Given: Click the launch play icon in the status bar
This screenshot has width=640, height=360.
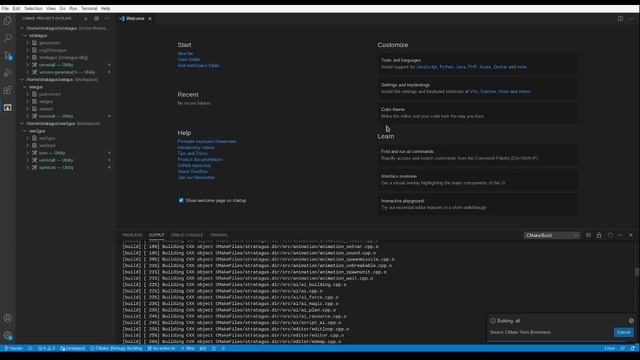Looking at the screenshot, I should pyautogui.click(x=223, y=348).
